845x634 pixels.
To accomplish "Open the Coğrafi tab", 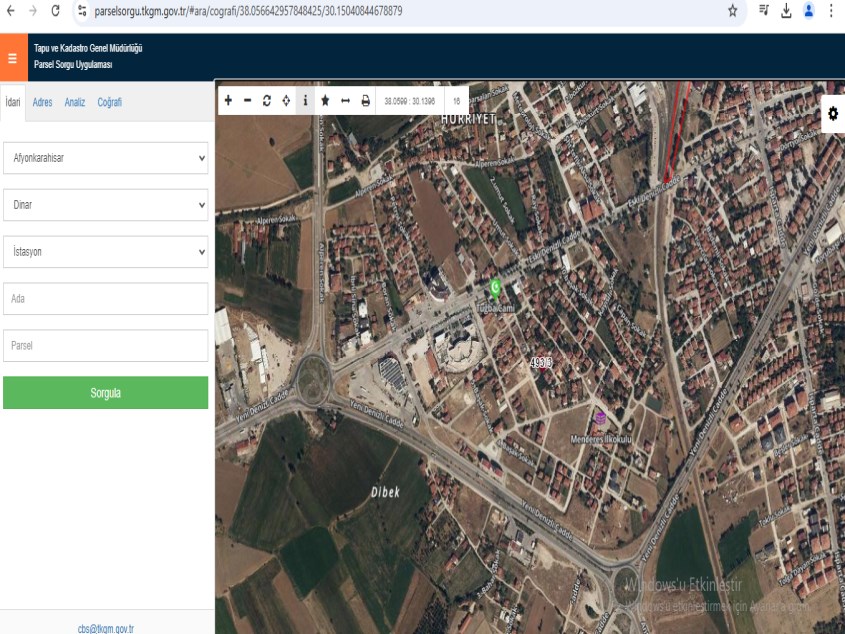I will pos(109,102).
